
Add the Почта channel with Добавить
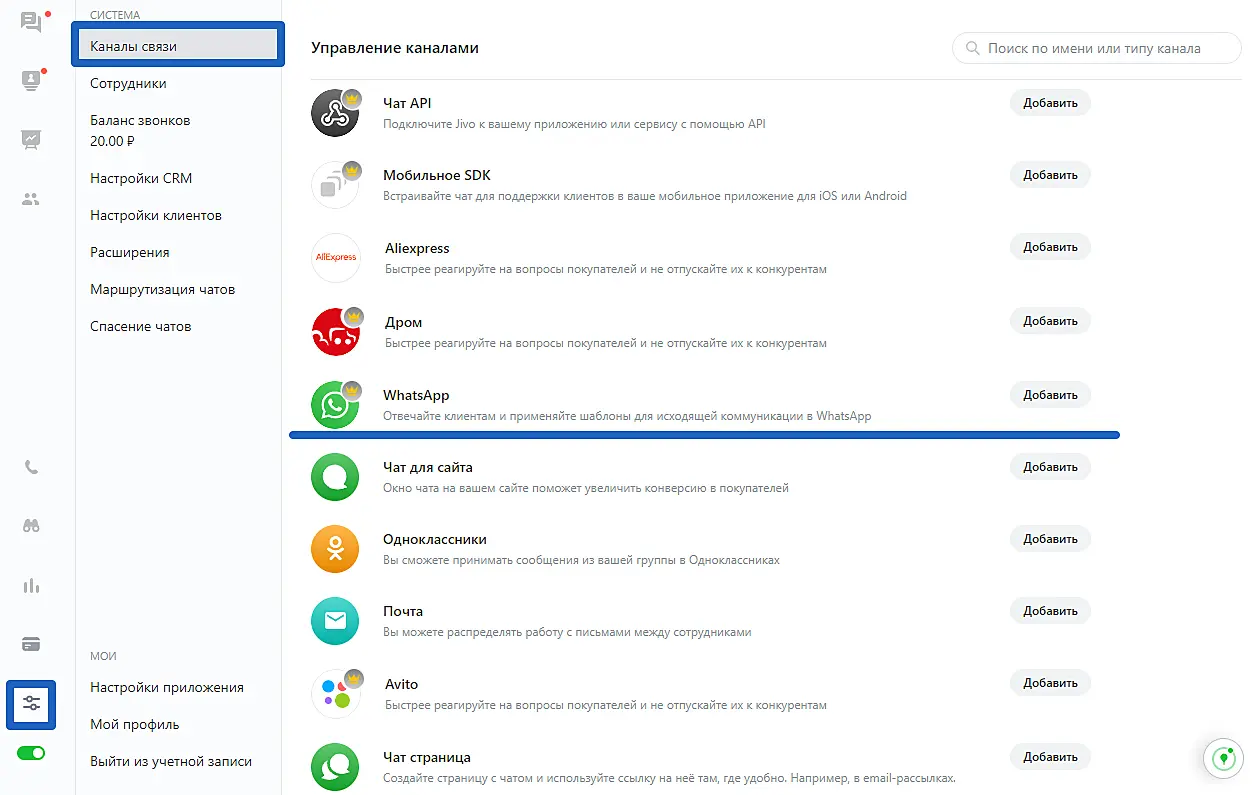(x=1049, y=611)
